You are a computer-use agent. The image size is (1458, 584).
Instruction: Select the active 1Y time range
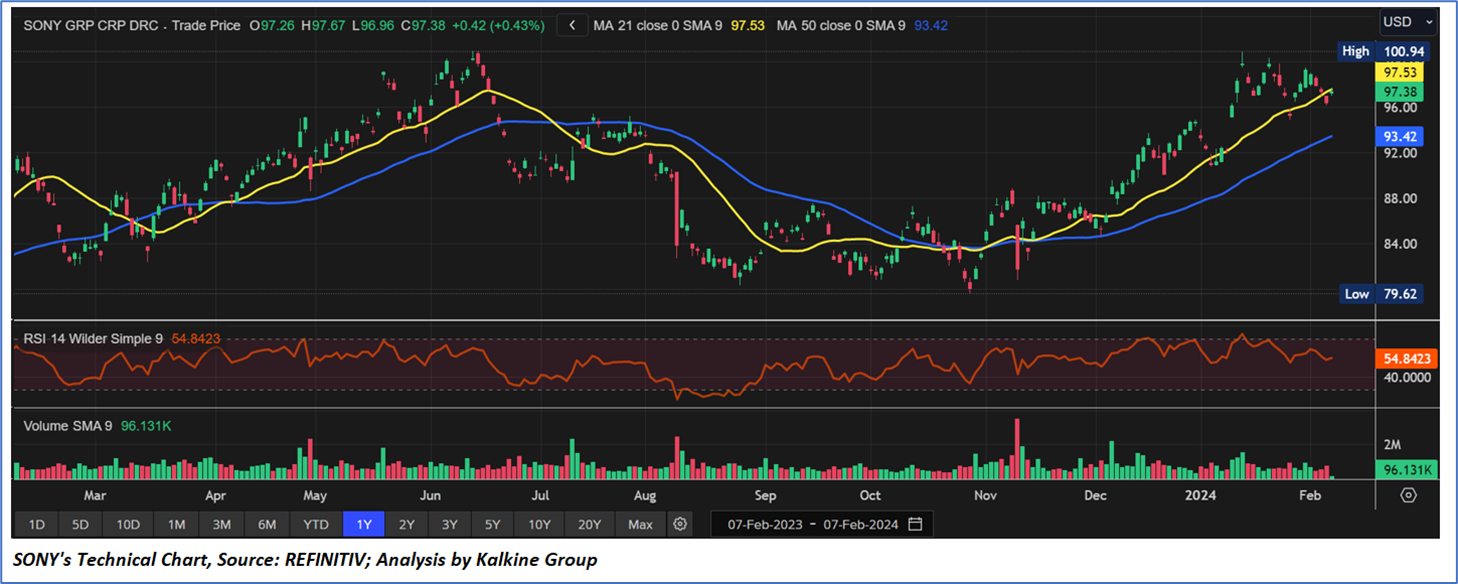pos(363,524)
